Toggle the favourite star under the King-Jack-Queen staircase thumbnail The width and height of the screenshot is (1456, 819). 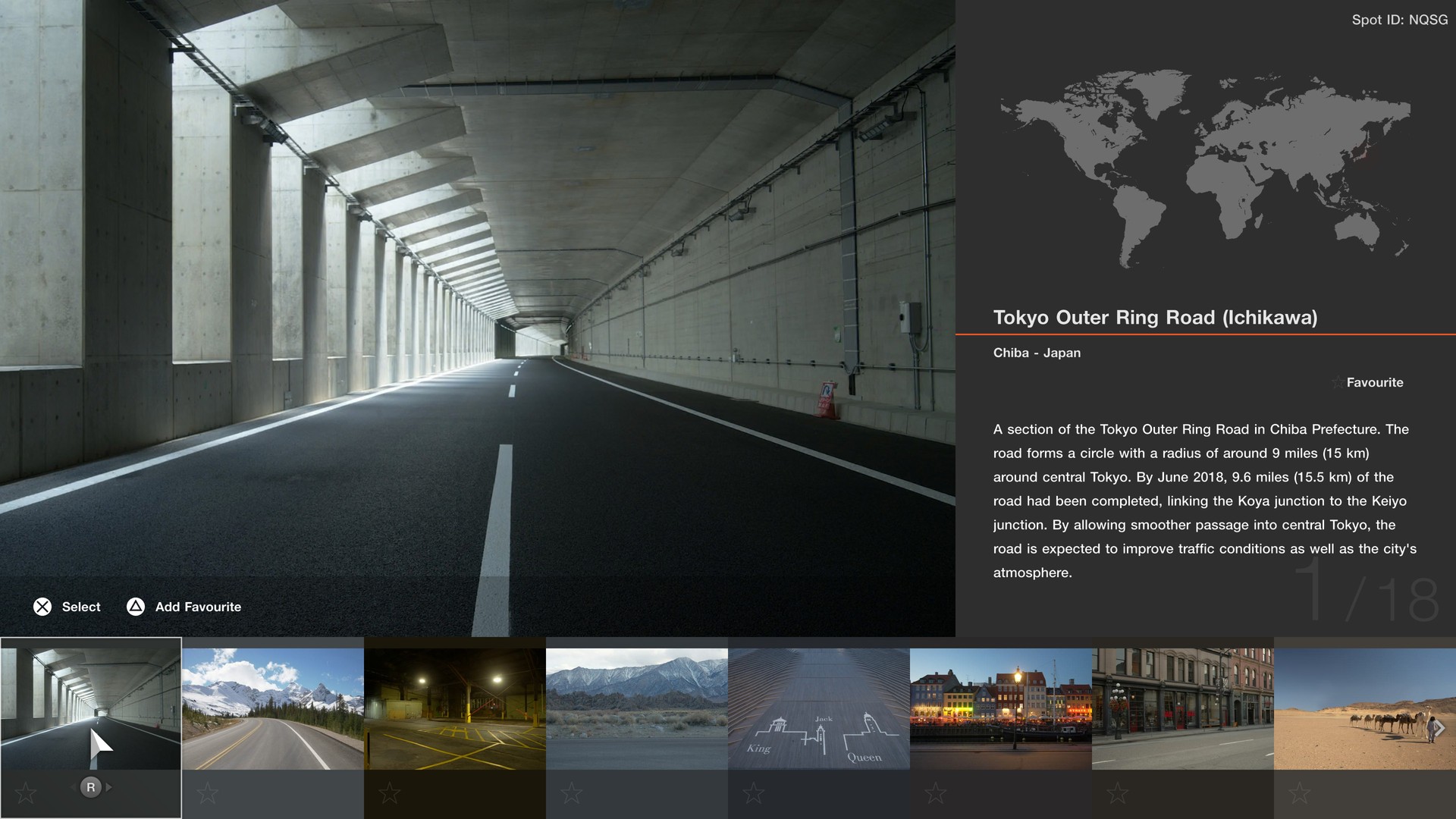point(755,793)
